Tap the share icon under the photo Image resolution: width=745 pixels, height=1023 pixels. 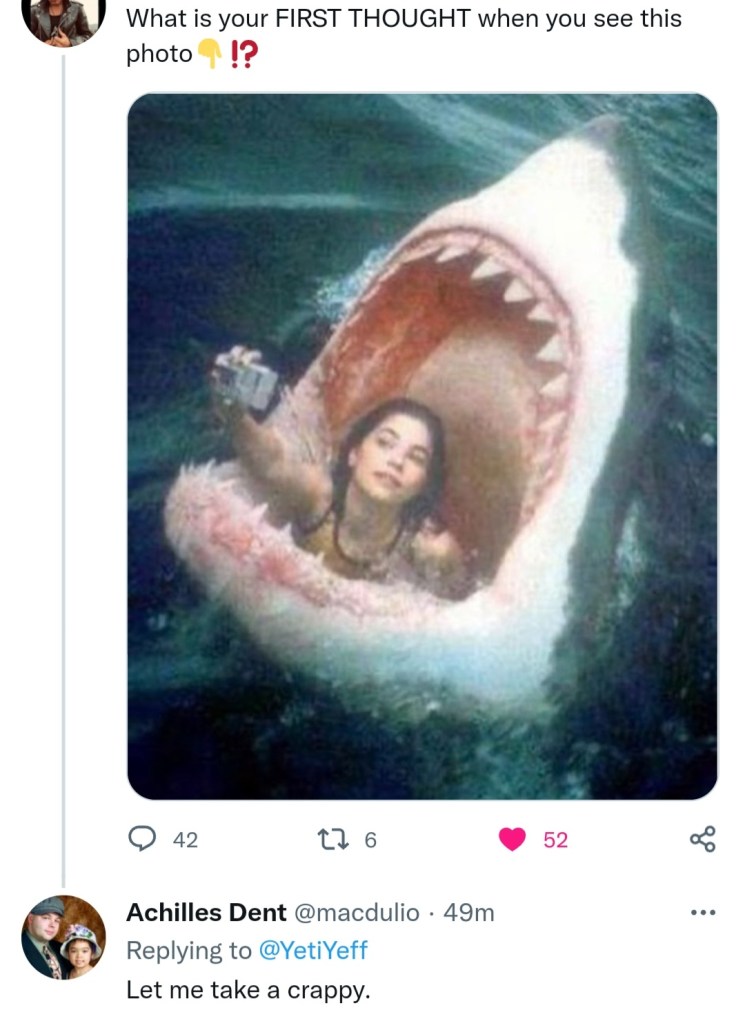coord(703,839)
